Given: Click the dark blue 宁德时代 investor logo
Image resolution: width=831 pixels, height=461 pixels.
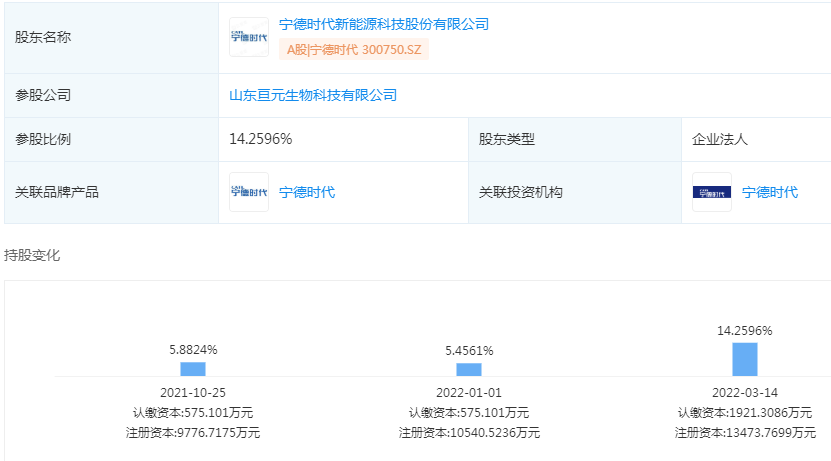Looking at the screenshot, I should (712, 192).
